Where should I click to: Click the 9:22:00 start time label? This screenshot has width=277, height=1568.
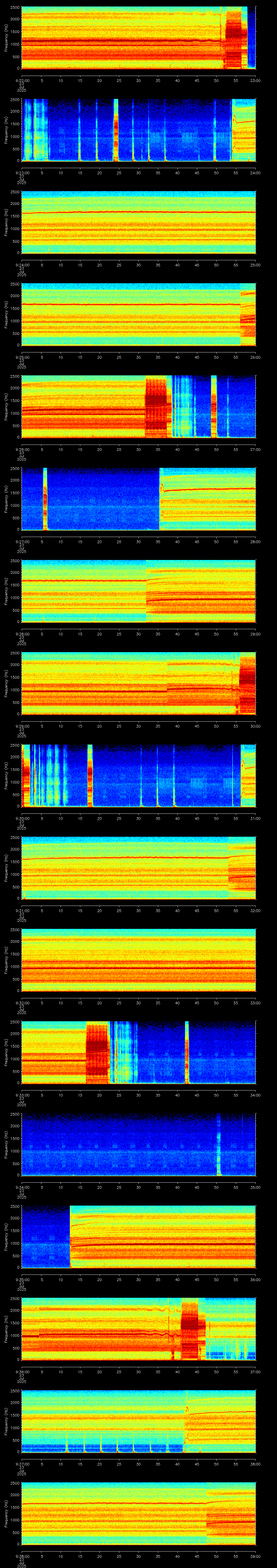click(x=22, y=80)
